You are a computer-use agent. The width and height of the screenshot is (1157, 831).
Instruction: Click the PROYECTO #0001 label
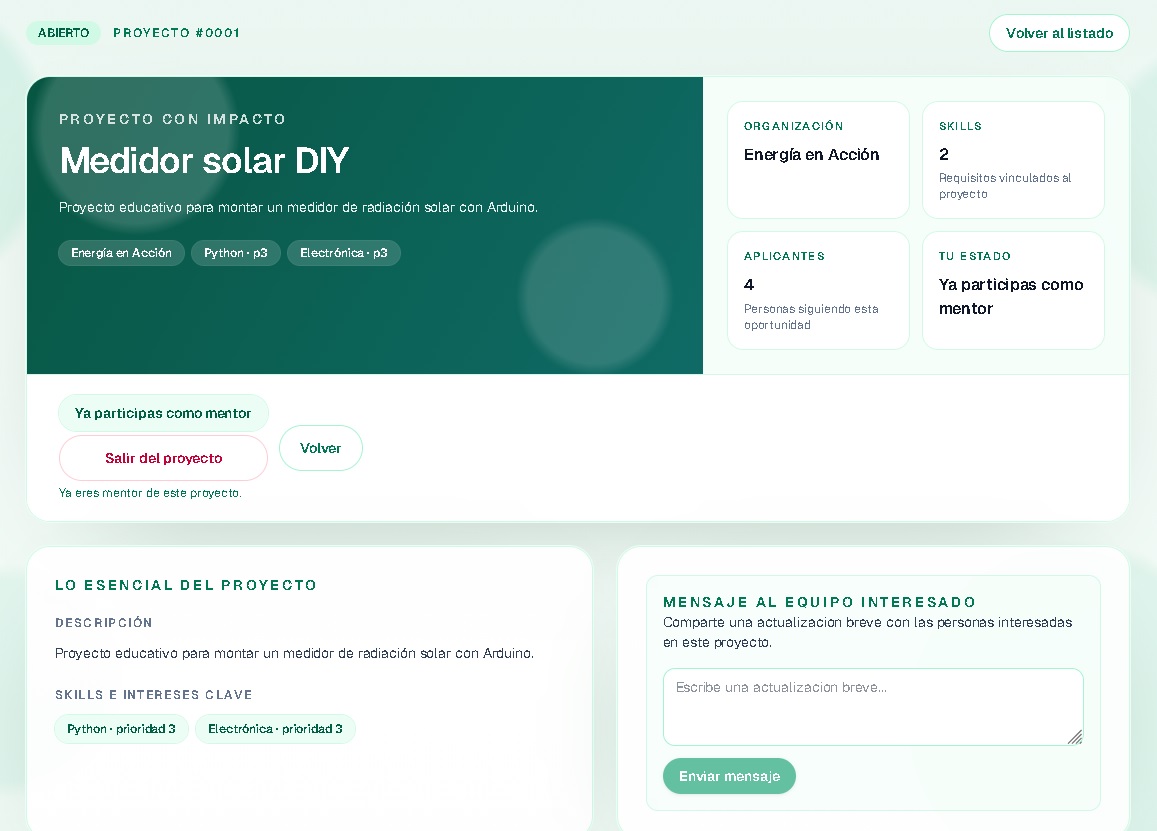click(176, 33)
